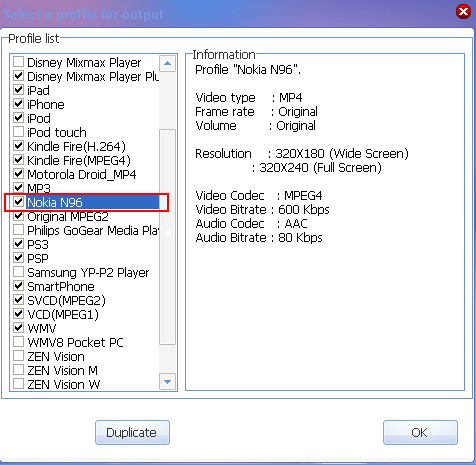Click the Duplicate button
476x465 pixels.
pos(132,432)
